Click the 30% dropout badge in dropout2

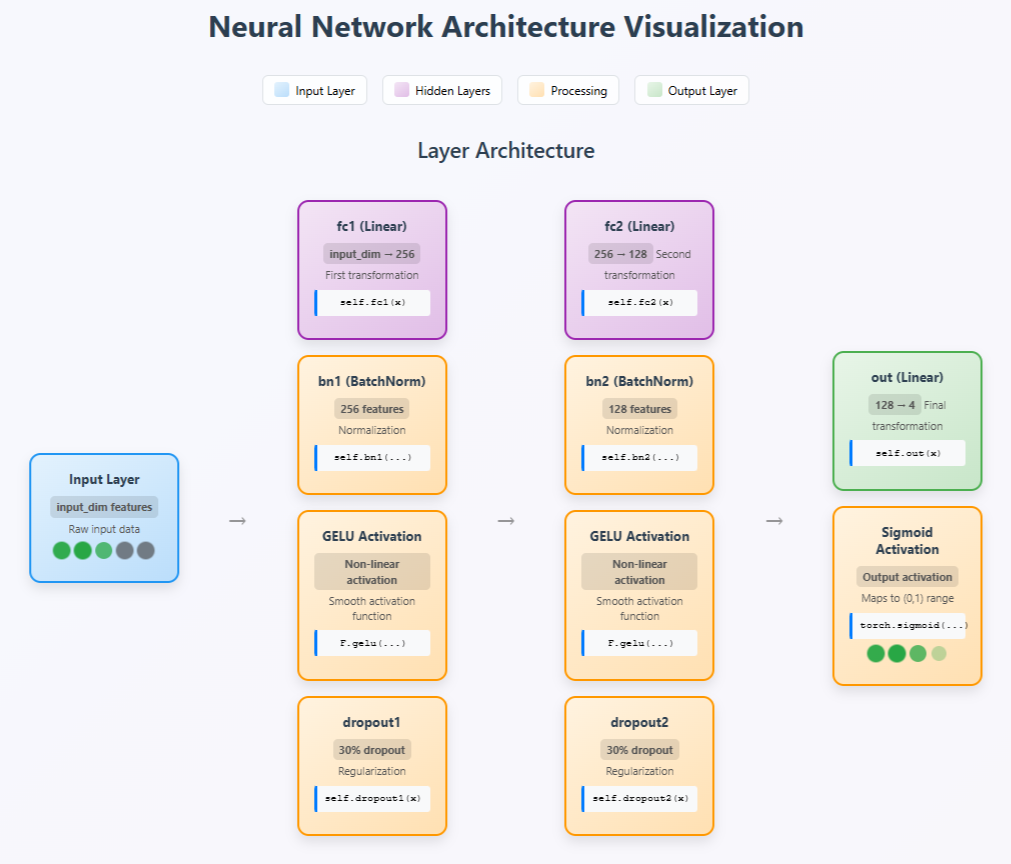click(x=640, y=750)
